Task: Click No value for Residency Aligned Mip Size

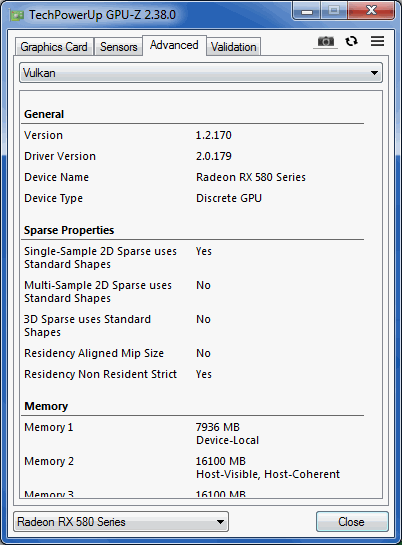Action: (x=203, y=353)
